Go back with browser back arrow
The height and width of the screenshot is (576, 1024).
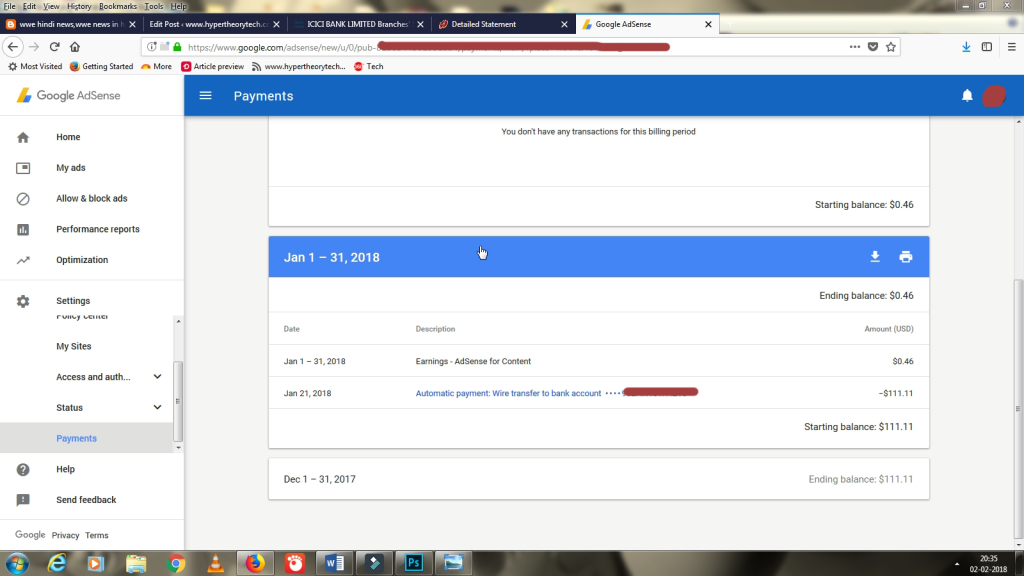[13, 47]
